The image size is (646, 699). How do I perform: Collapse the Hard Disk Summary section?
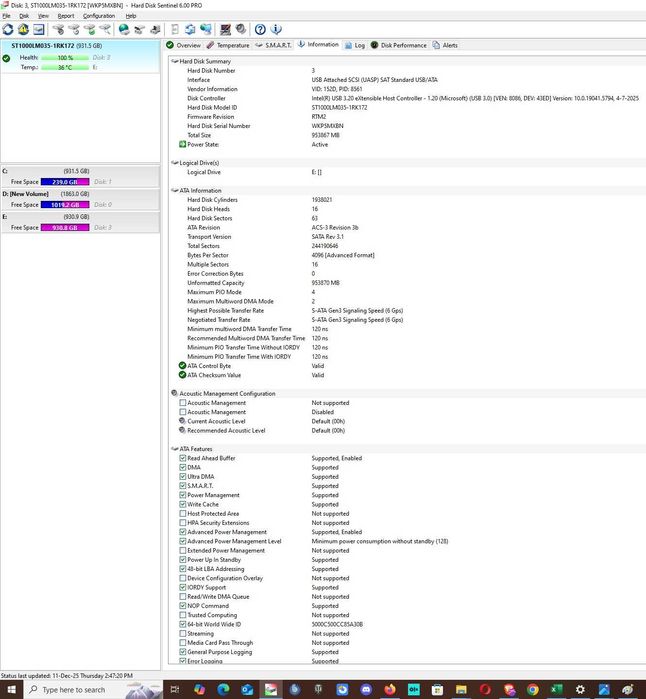click(x=175, y=61)
